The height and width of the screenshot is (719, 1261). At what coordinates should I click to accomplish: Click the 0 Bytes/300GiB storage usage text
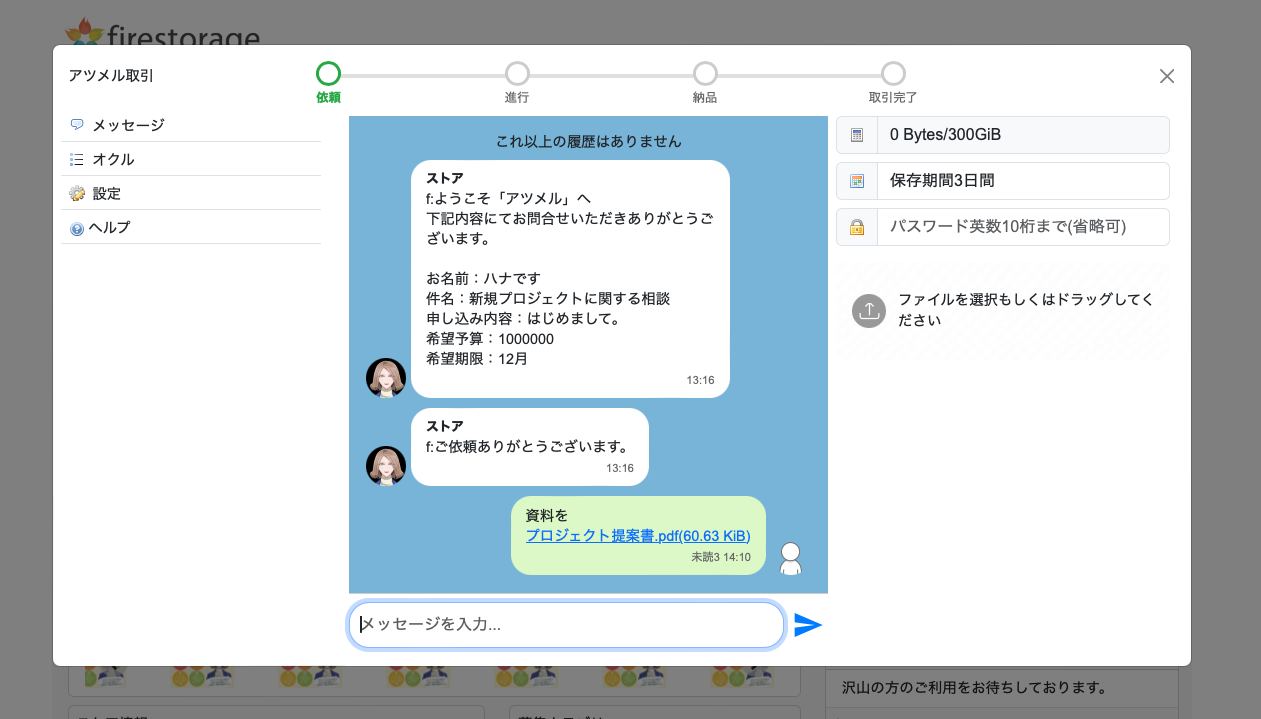(946, 135)
